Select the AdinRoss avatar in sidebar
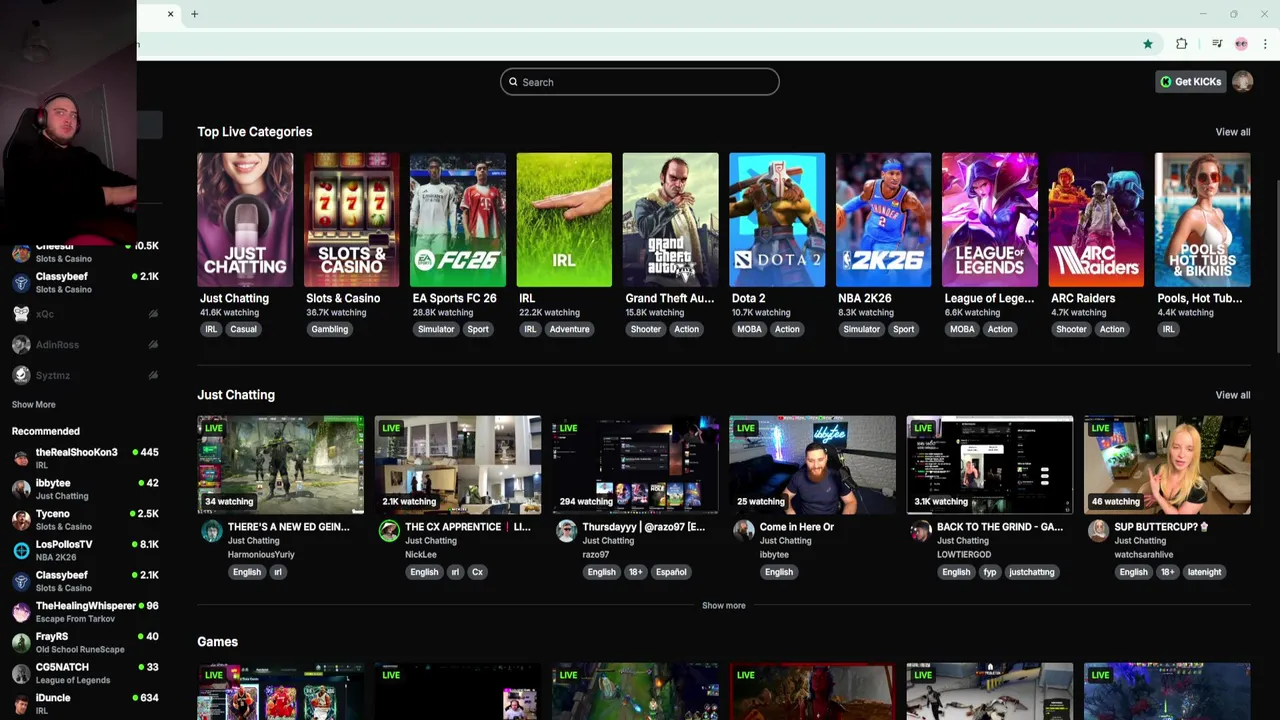This screenshot has width=1280, height=720. (x=21, y=345)
